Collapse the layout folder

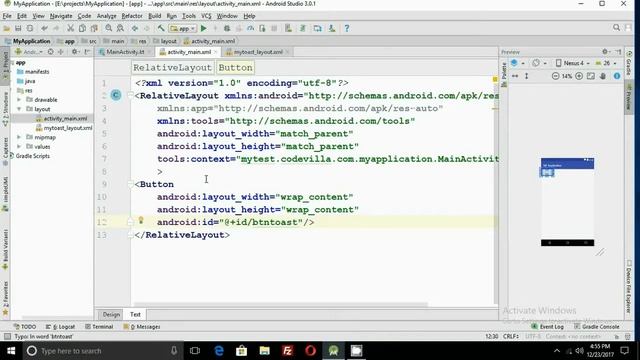tap(19, 109)
